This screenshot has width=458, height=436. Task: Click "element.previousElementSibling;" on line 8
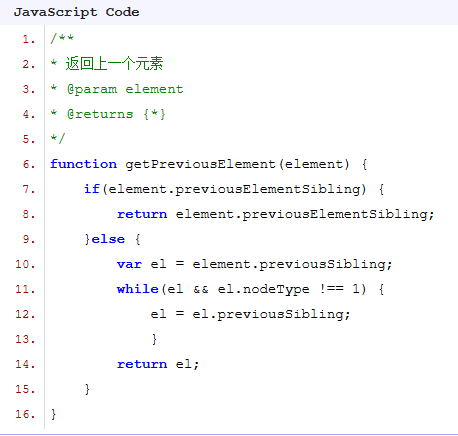coord(305,214)
